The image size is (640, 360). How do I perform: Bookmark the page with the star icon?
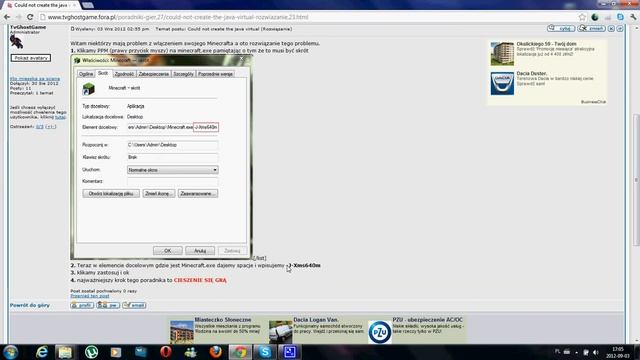click(582, 17)
